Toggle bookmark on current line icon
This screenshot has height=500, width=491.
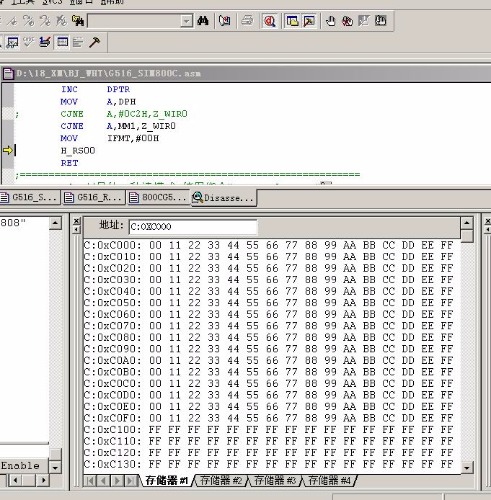(x=12, y=21)
